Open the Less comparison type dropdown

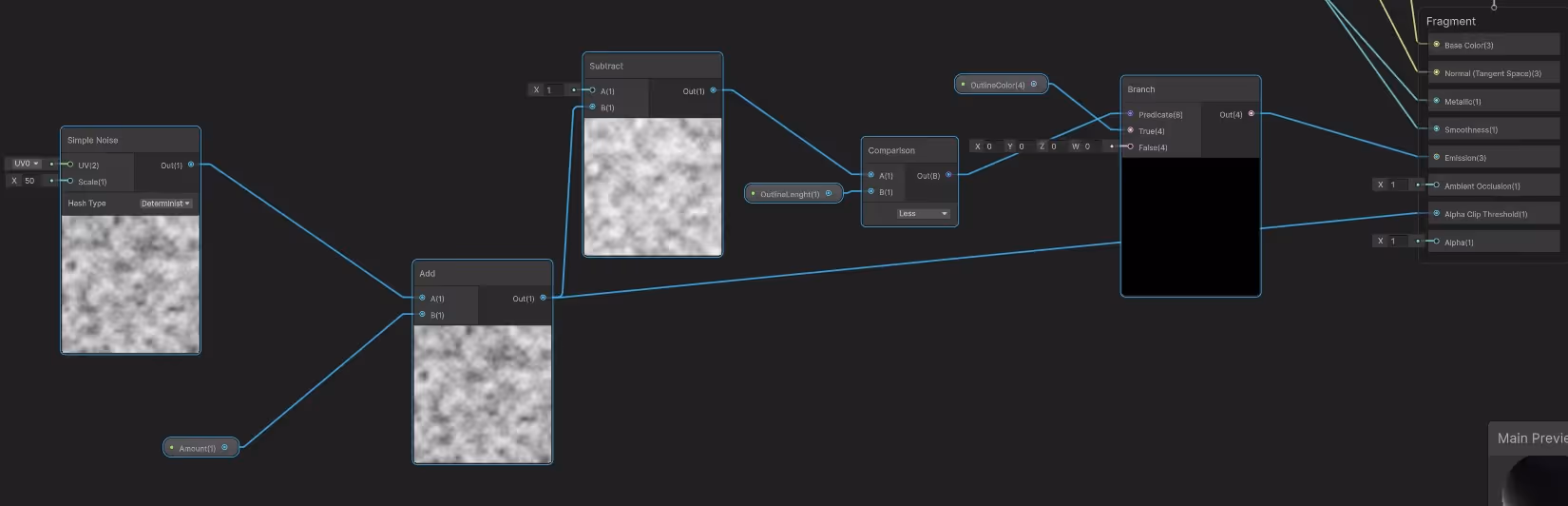coord(923,214)
